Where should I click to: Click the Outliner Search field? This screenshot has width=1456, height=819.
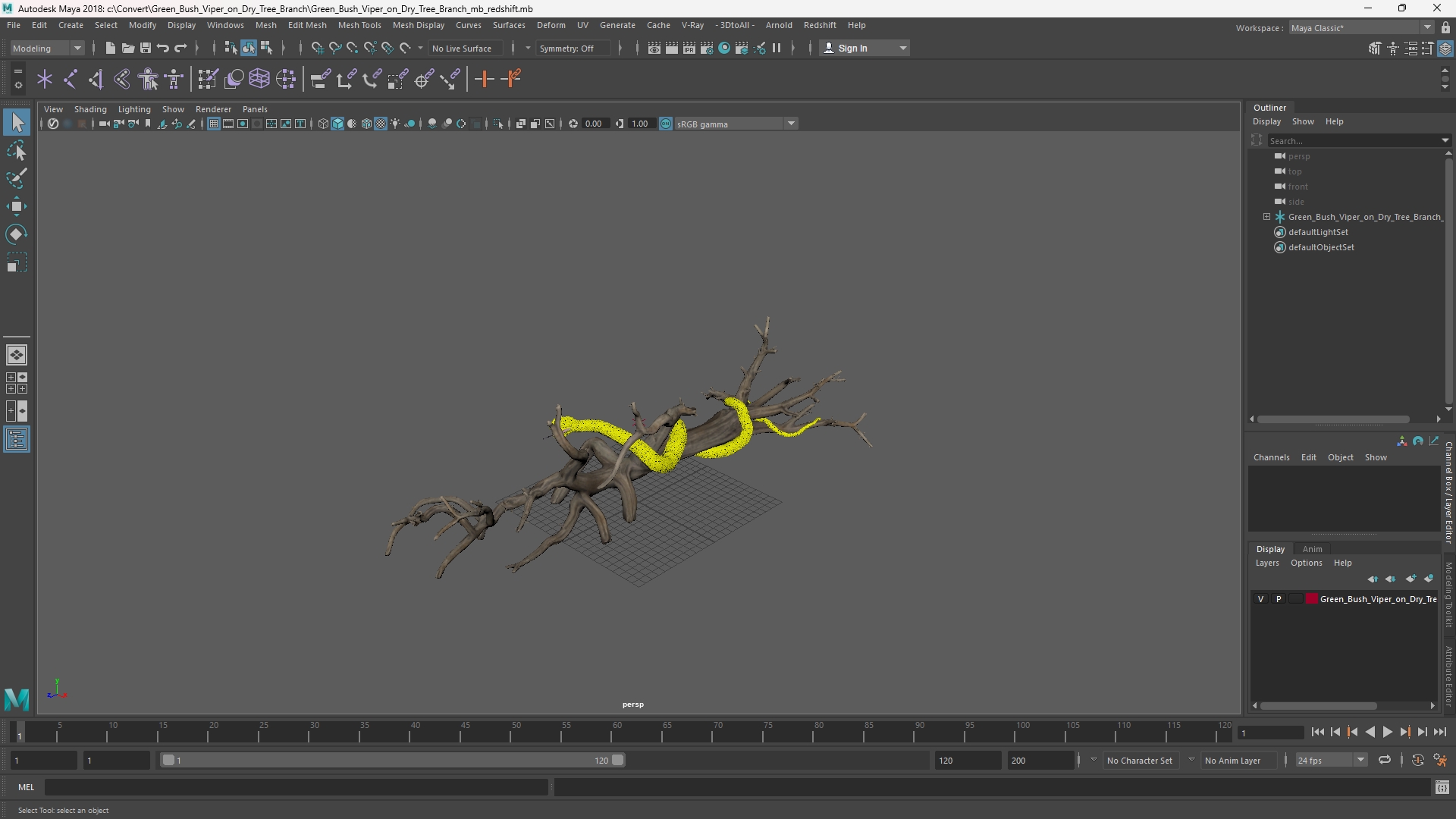[x=1354, y=140]
